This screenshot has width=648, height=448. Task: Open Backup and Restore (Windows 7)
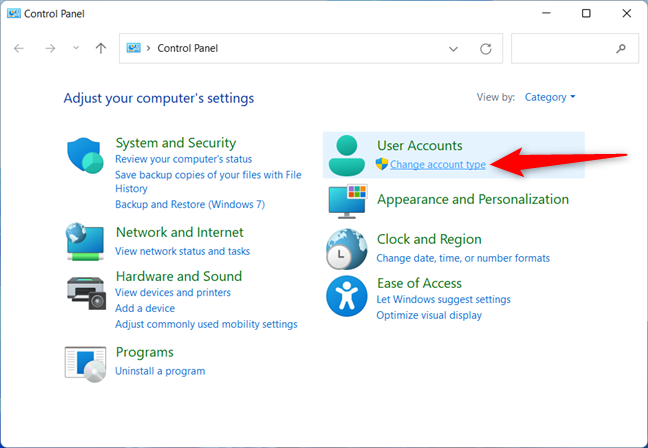click(x=190, y=205)
